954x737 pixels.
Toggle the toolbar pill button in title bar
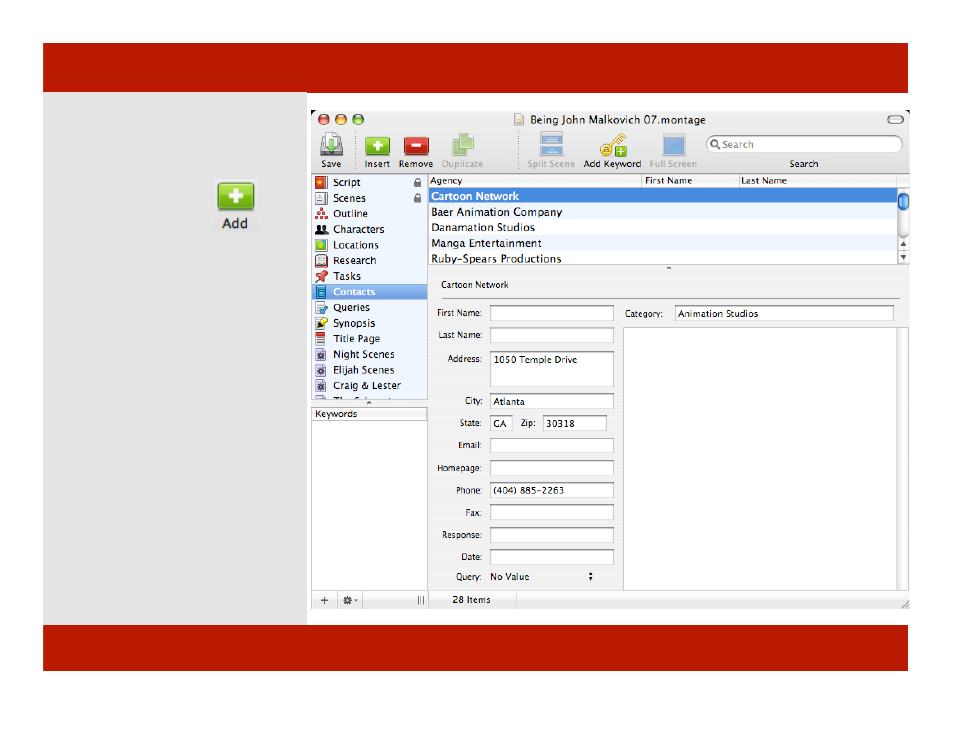(895, 120)
